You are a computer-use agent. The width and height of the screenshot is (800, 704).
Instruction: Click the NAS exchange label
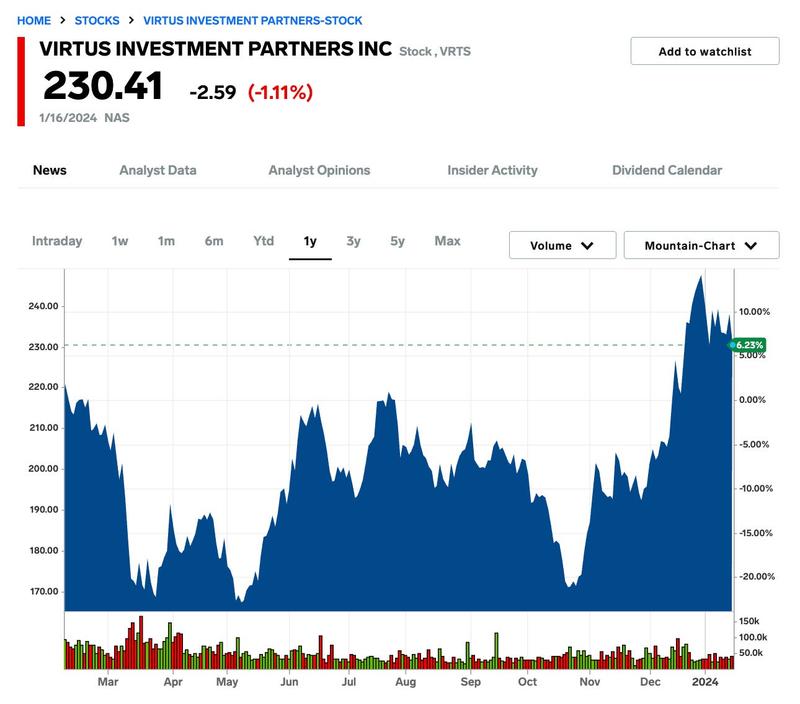tap(117, 118)
